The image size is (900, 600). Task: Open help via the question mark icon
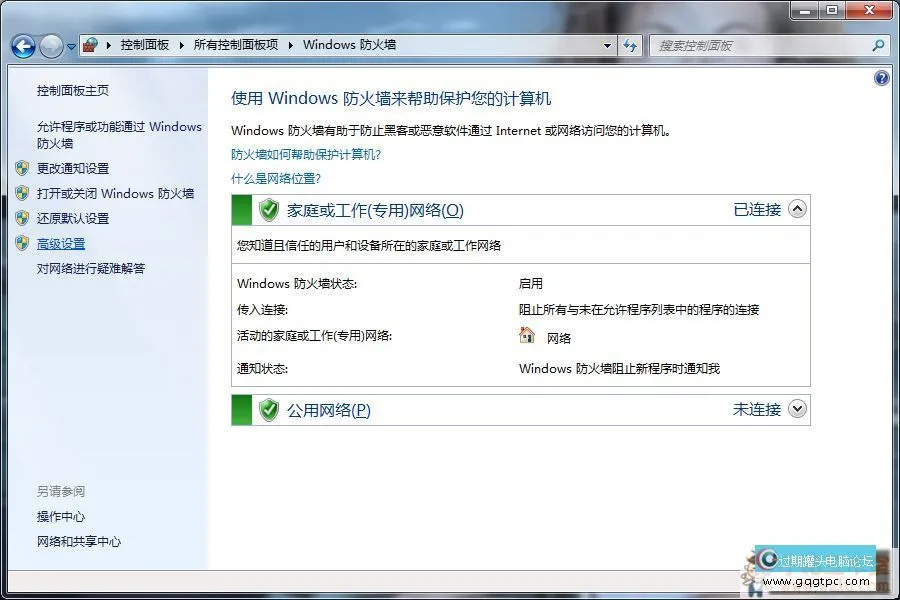(880, 77)
